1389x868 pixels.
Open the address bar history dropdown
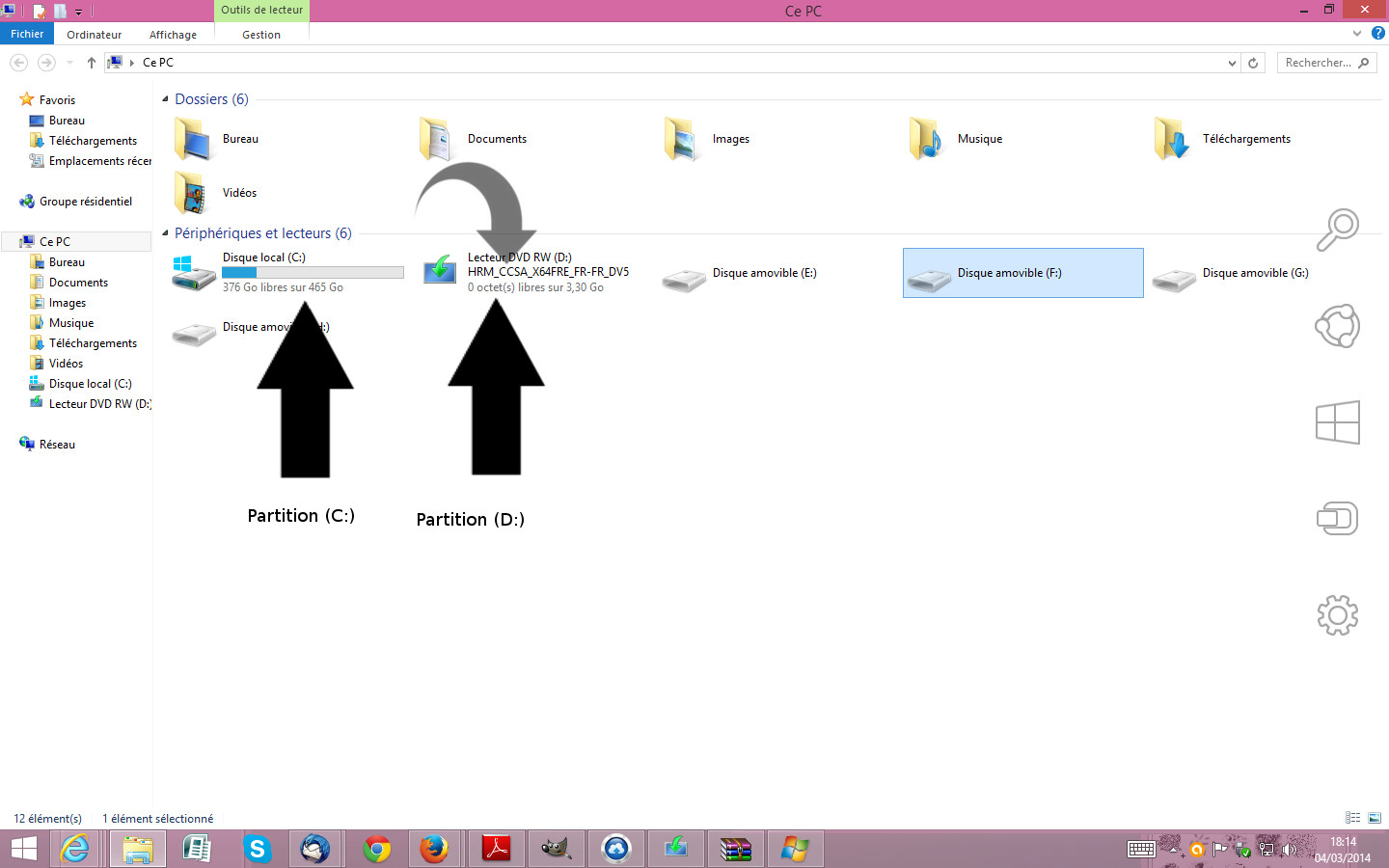click(1232, 63)
